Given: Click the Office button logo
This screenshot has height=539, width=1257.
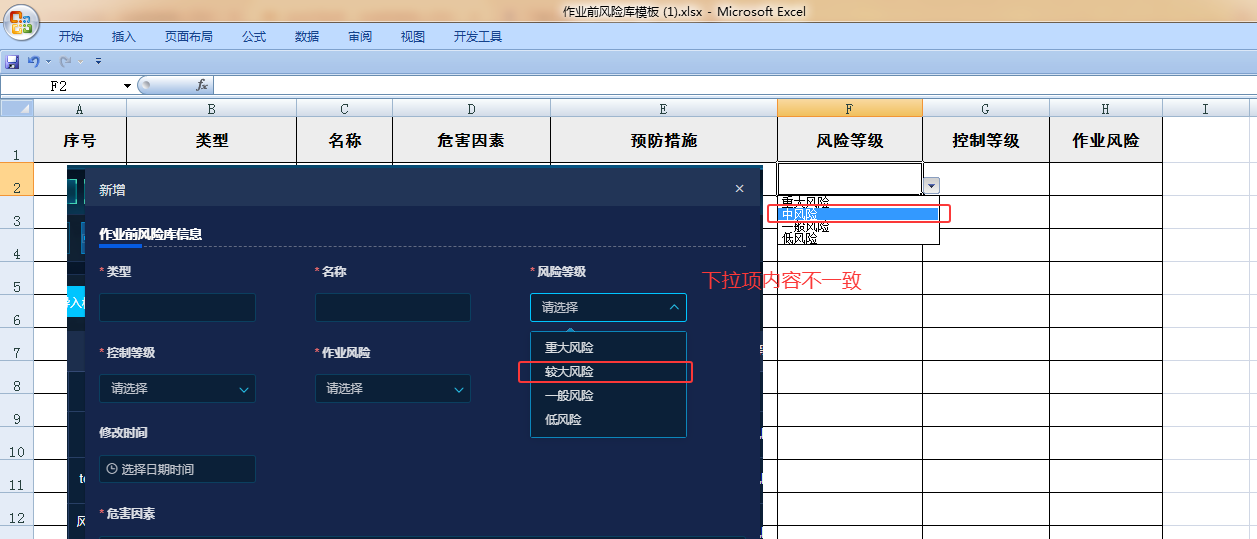Looking at the screenshot, I should (x=20, y=22).
